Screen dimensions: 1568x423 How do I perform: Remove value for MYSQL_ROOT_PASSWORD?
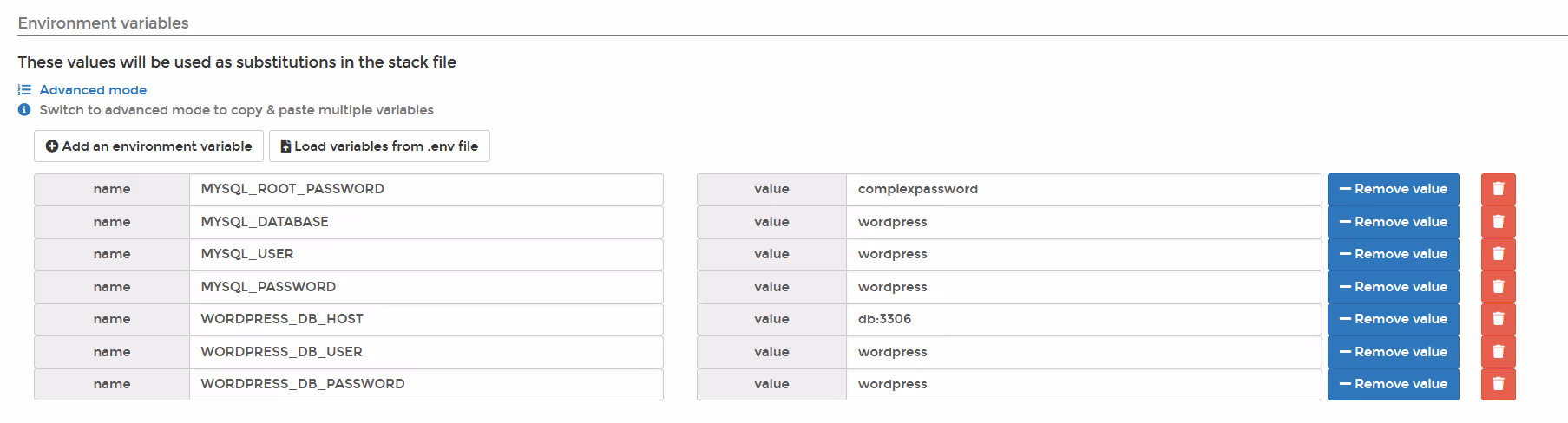[x=1394, y=189]
